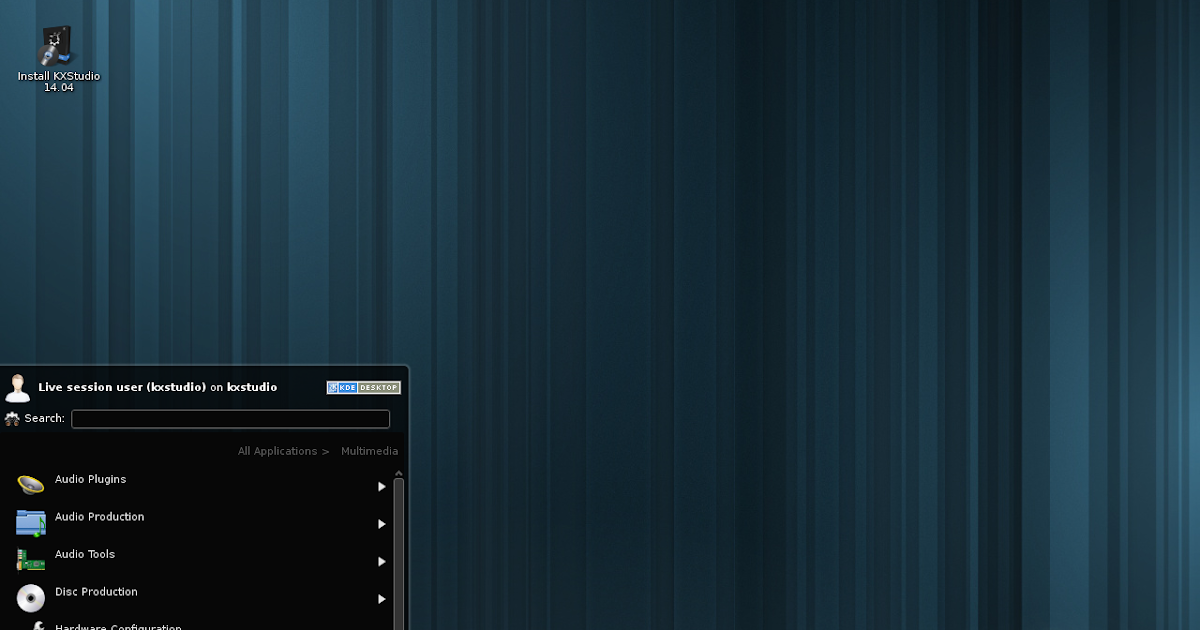The height and width of the screenshot is (630, 1200).
Task: Open Install KXStudio 14.04 desktop icon
Action: (56, 45)
